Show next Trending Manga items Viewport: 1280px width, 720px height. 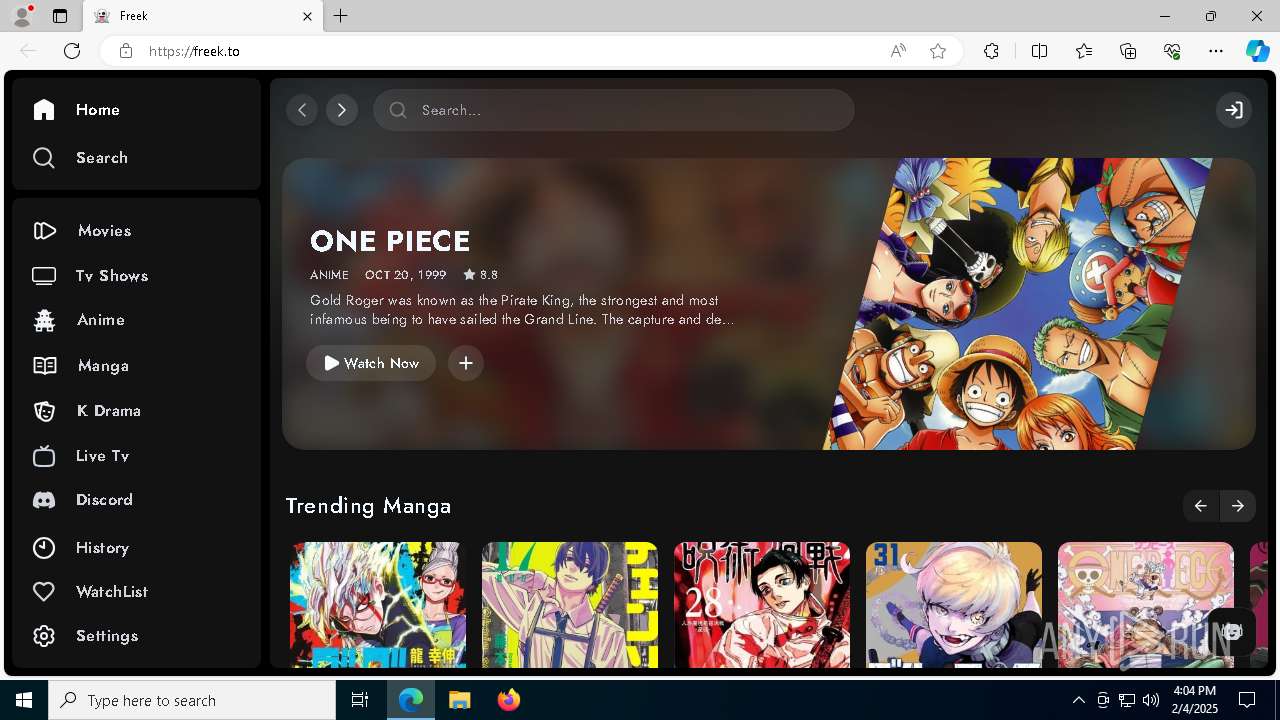[1238, 506]
